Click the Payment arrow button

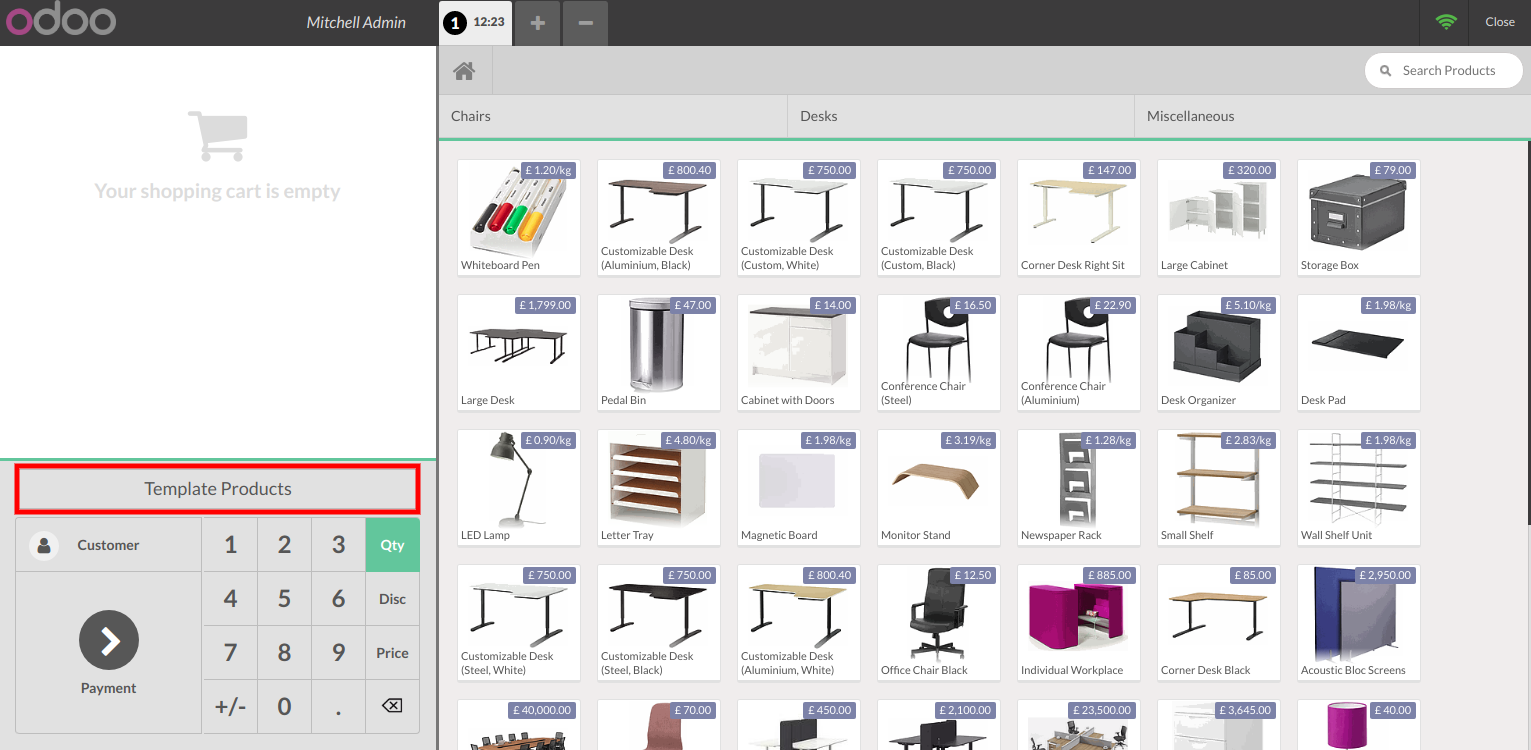pyautogui.click(x=109, y=640)
